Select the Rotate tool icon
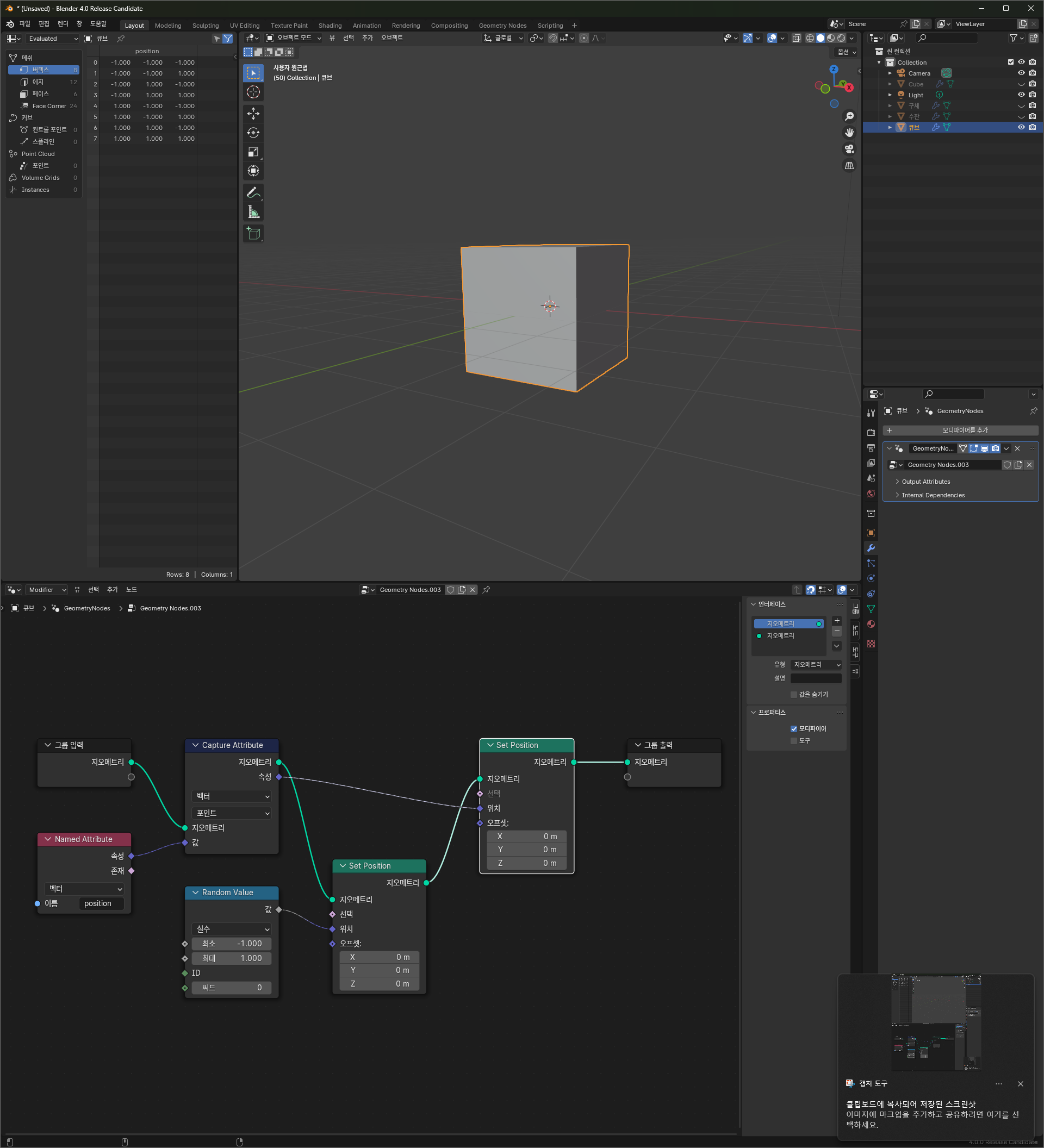Image resolution: width=1044 pixels, height=1148 pixels. tap(253, 133)
